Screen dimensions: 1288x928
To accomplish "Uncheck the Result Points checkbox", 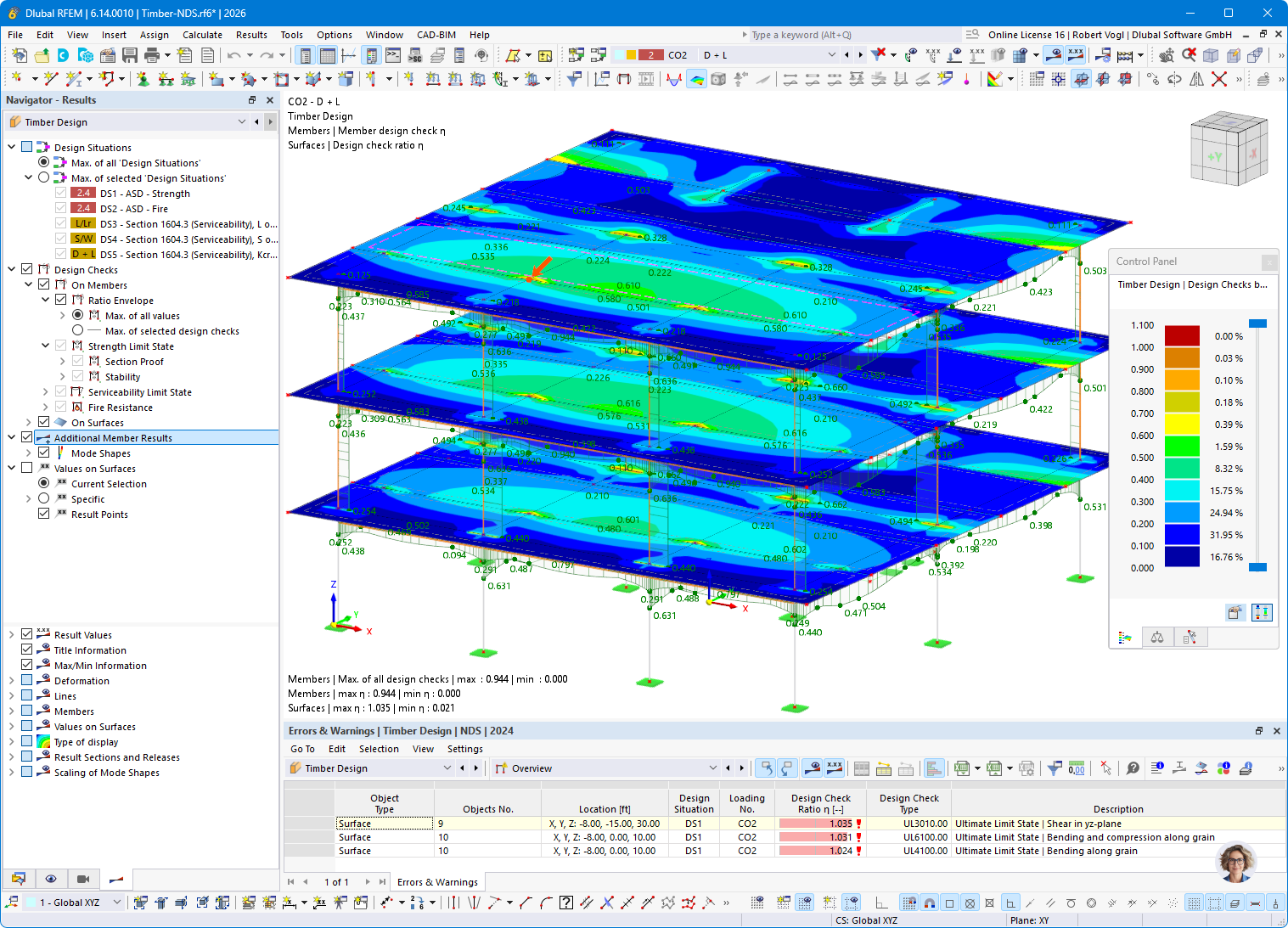I will coord(43,514).
